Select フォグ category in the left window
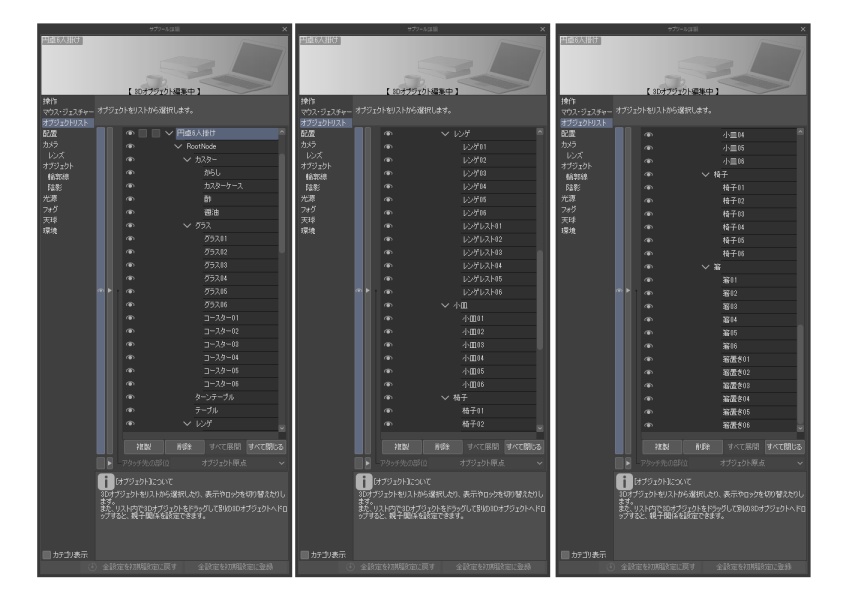This screenshot has width=847, height=600. click(x=50, y=209)
